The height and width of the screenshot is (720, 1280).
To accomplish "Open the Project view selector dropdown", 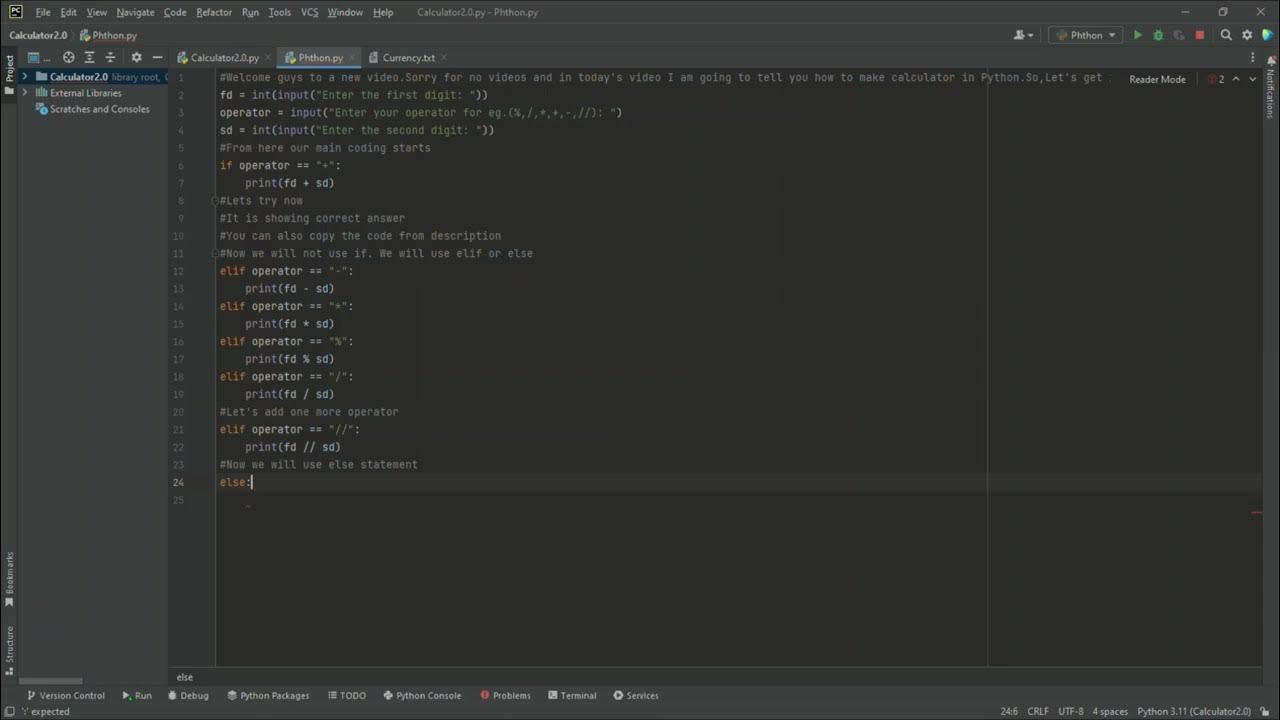I will 38,58.
